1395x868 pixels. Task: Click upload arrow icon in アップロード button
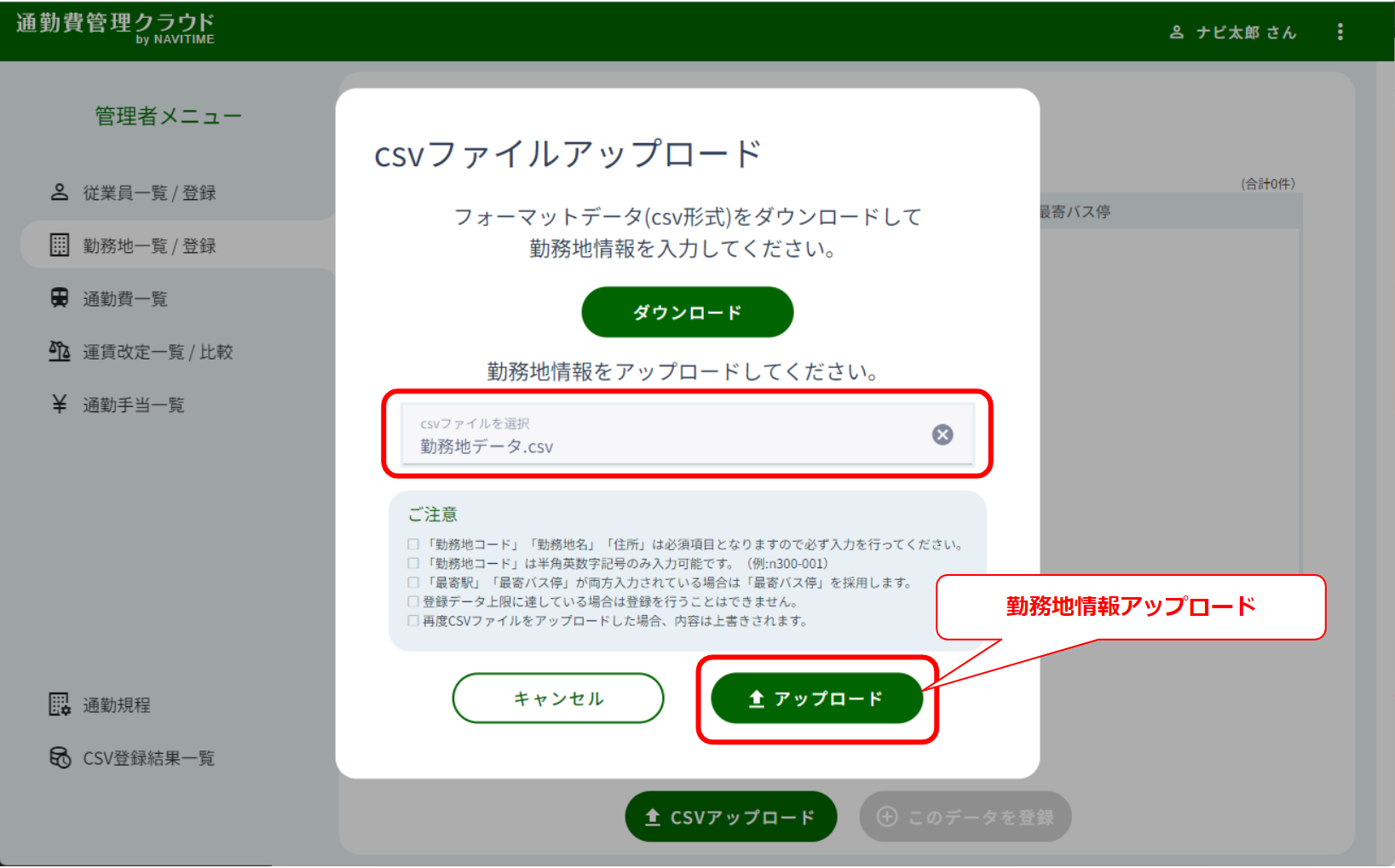point(756,698)
